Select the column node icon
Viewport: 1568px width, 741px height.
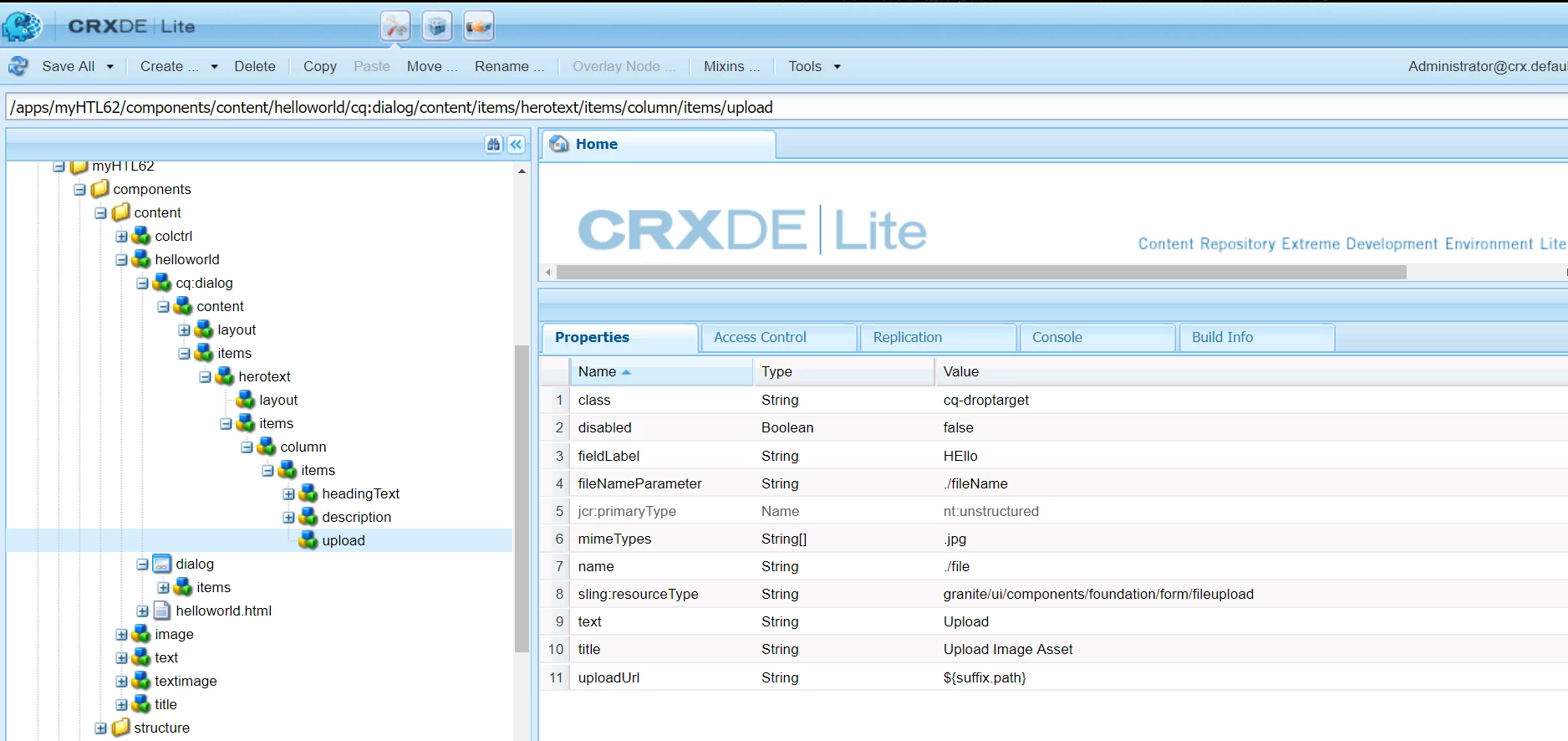coord(267,447)
